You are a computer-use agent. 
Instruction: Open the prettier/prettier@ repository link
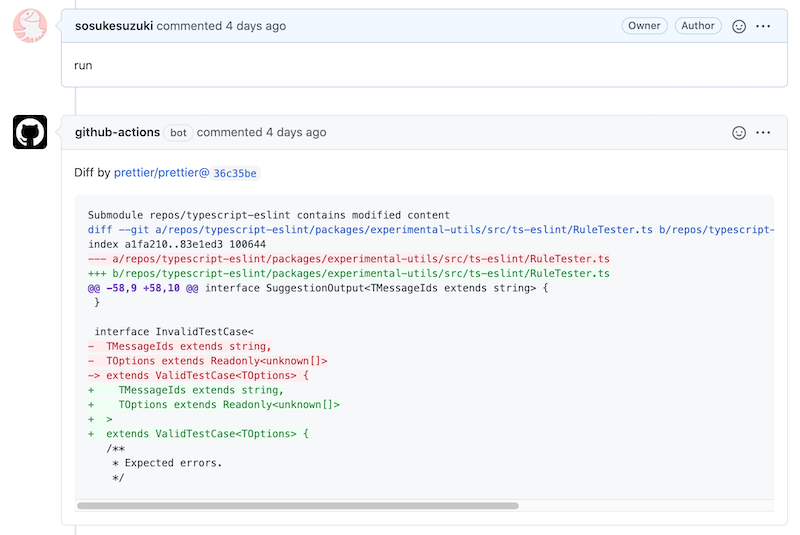pos(162,173)
